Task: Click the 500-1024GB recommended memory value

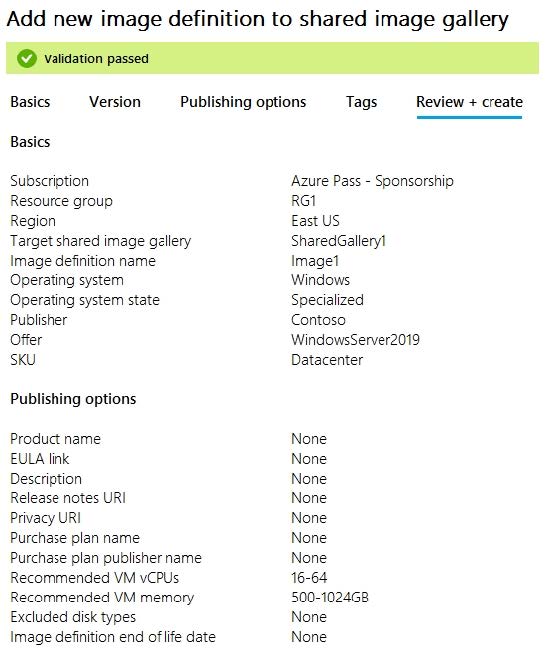Action: tap(330, 597)
